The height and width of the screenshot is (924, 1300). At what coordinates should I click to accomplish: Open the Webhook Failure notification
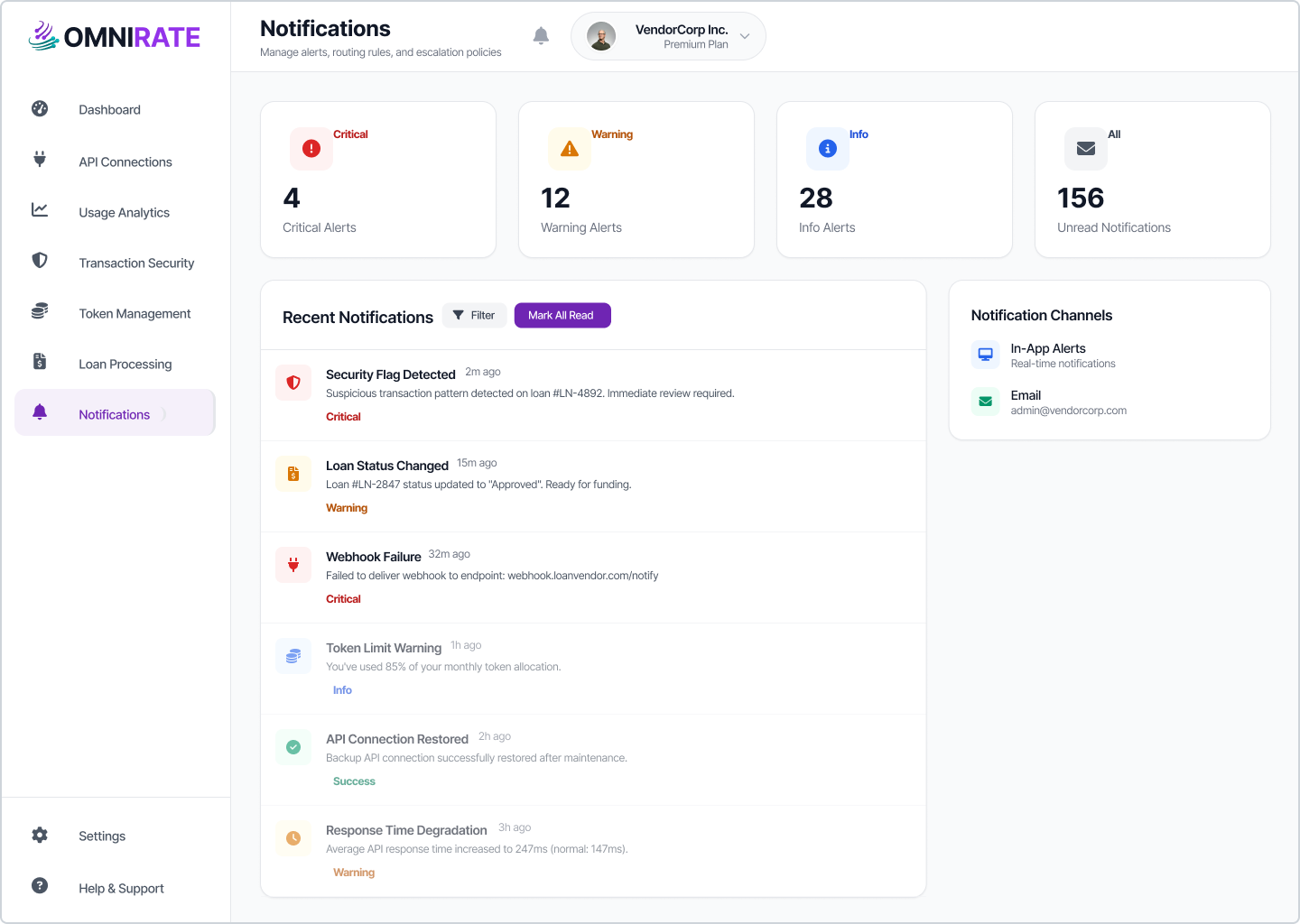[x=593, y=577]
